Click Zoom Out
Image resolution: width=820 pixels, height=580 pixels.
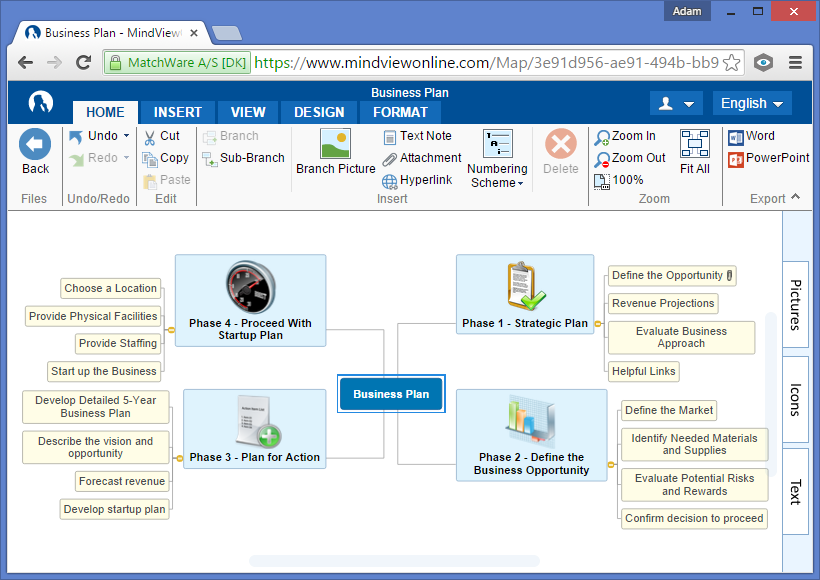coord(630,158)
